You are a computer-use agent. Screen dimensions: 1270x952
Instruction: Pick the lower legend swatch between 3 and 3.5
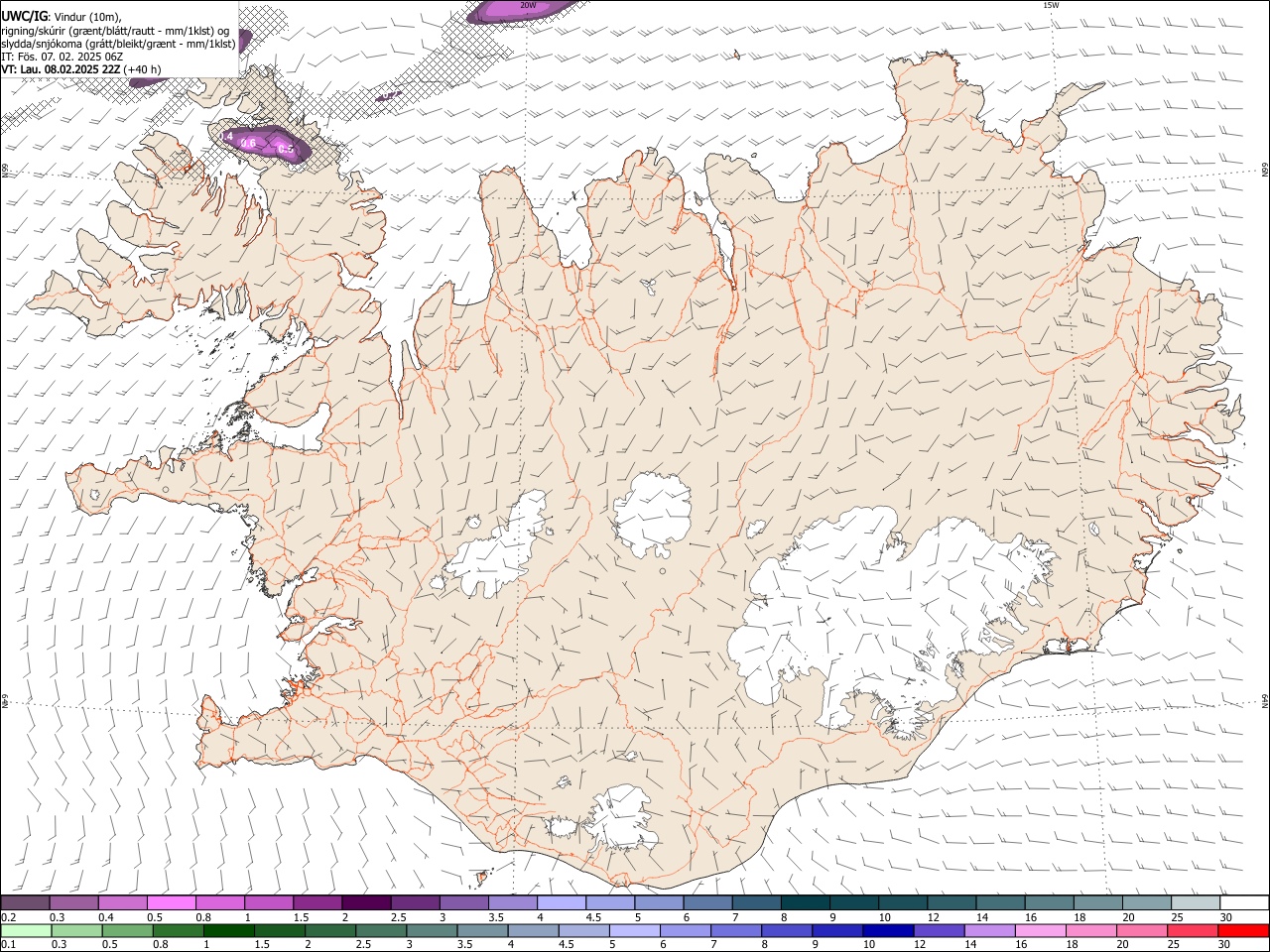point(433,930)
